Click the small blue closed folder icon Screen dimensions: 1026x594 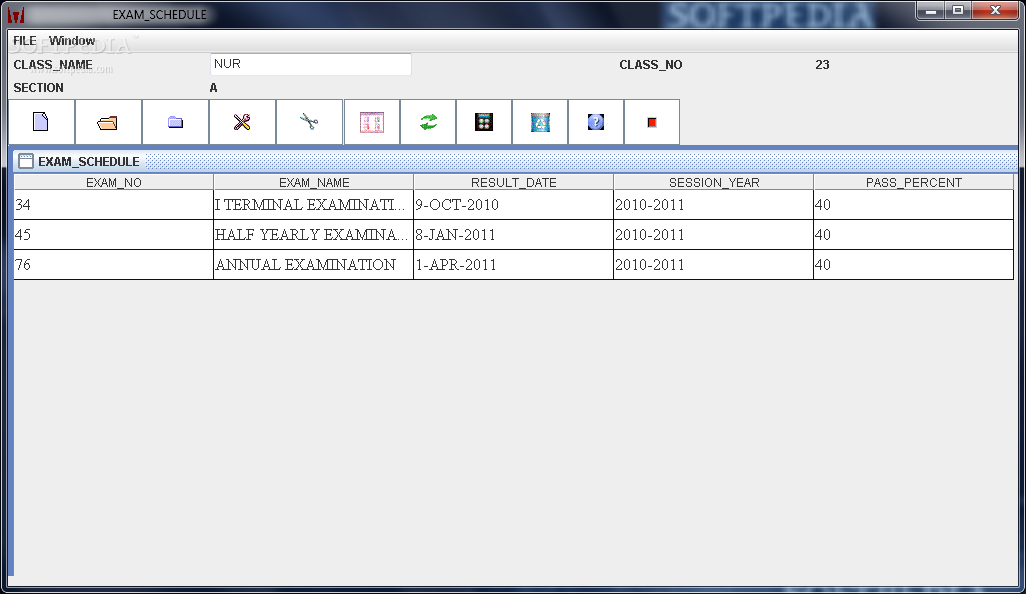(x=175, y=122)
